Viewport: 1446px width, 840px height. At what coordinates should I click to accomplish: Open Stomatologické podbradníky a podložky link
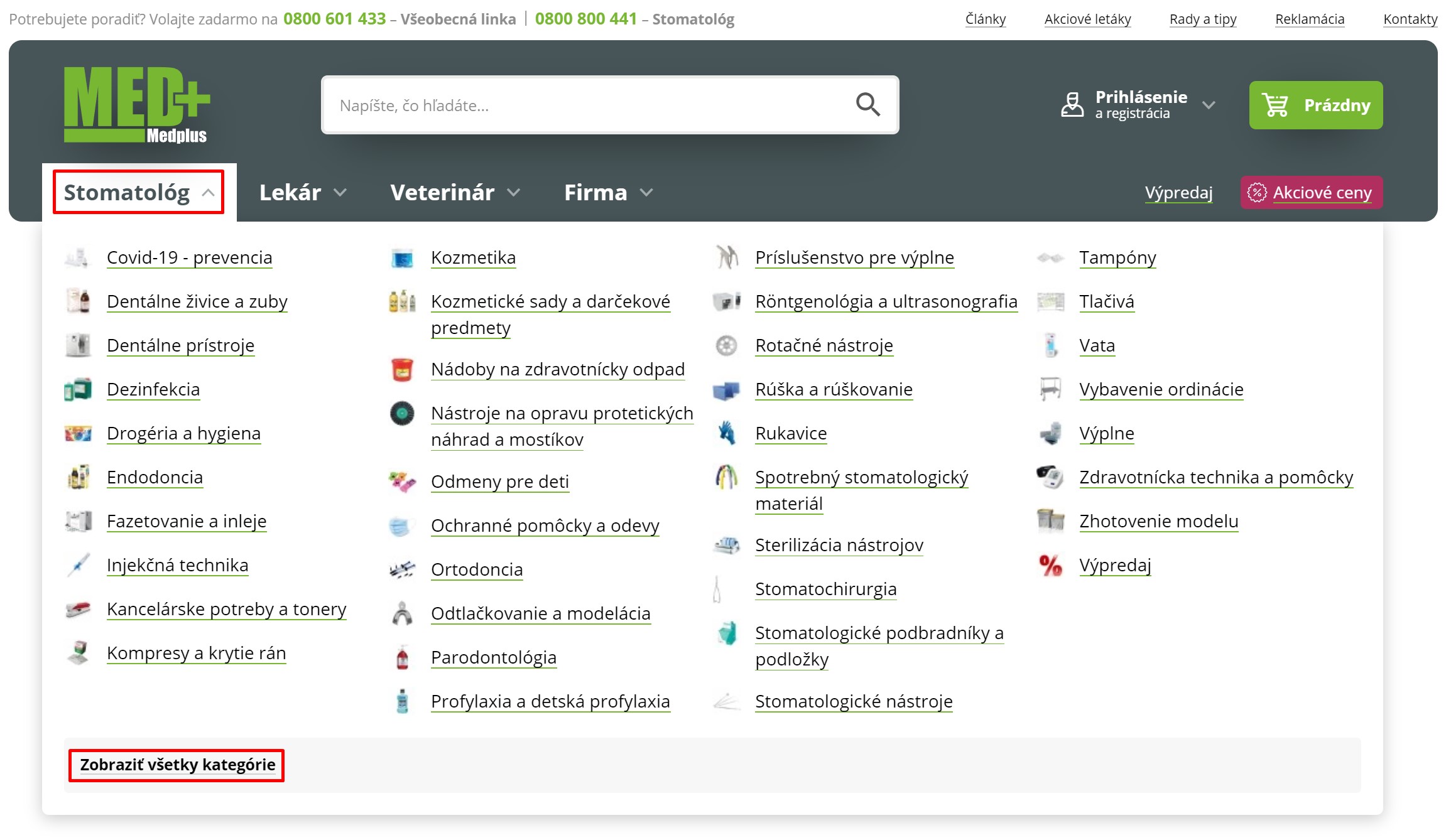[x=879, y=646]
